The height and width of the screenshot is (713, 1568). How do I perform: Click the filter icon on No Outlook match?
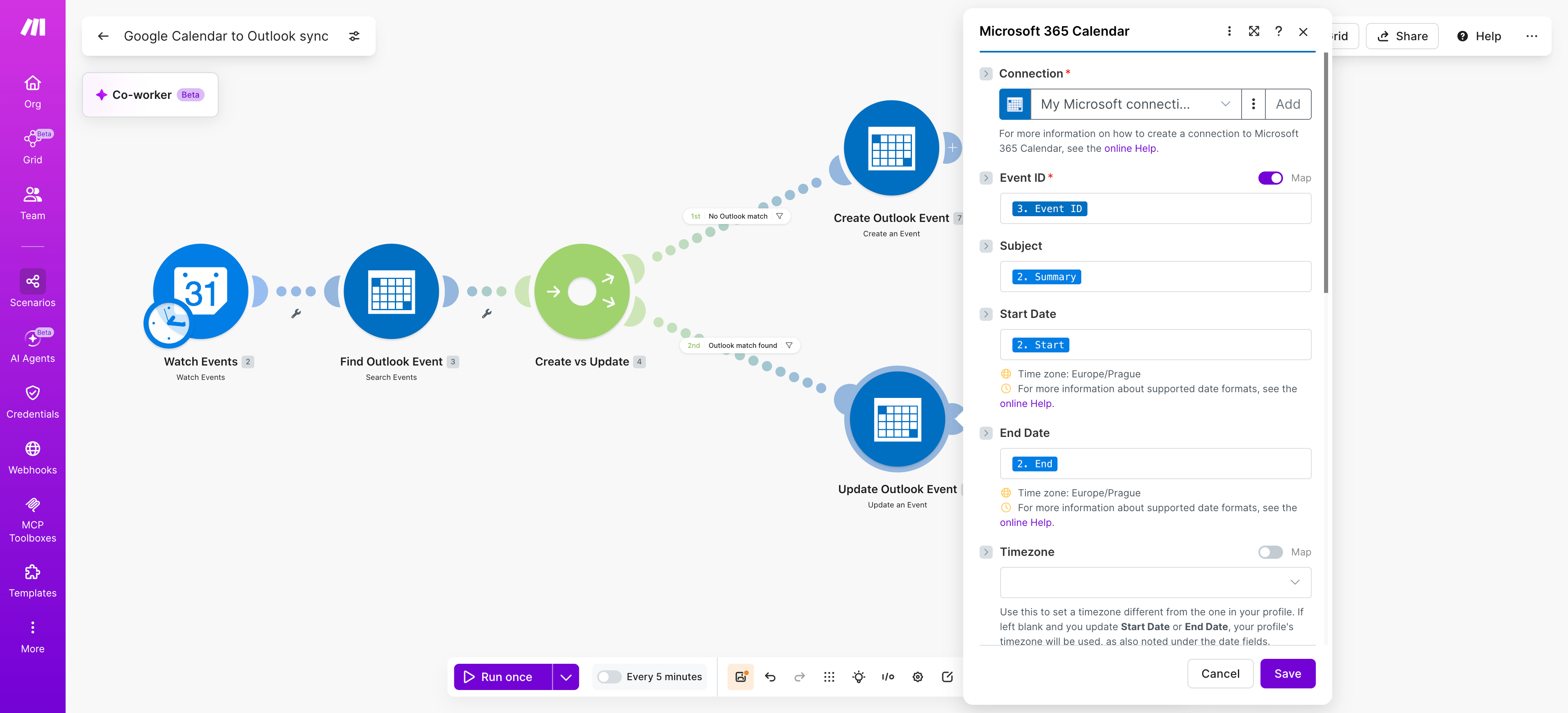point(779,216)
